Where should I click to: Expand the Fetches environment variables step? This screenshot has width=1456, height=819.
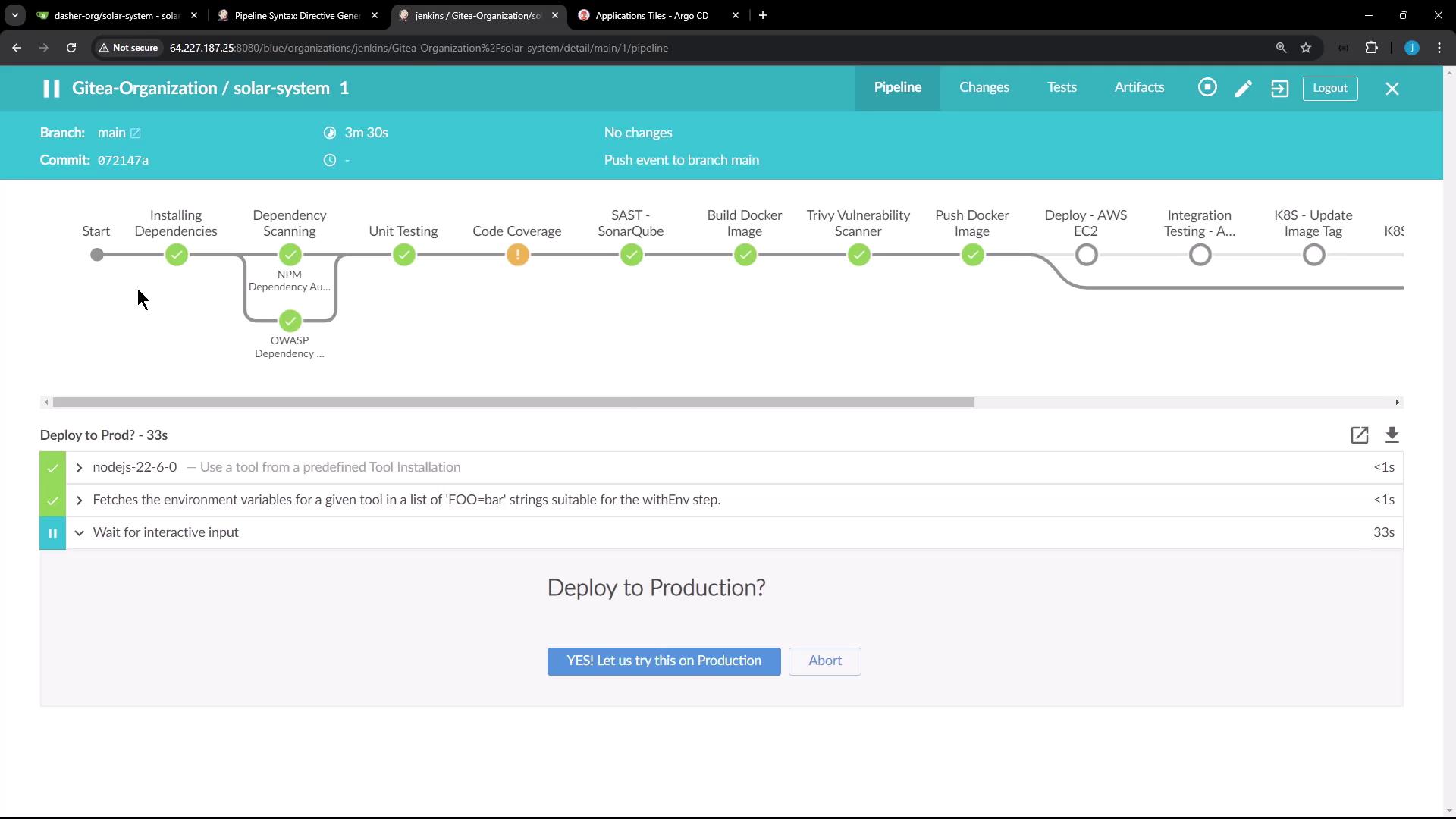point(79,500)
